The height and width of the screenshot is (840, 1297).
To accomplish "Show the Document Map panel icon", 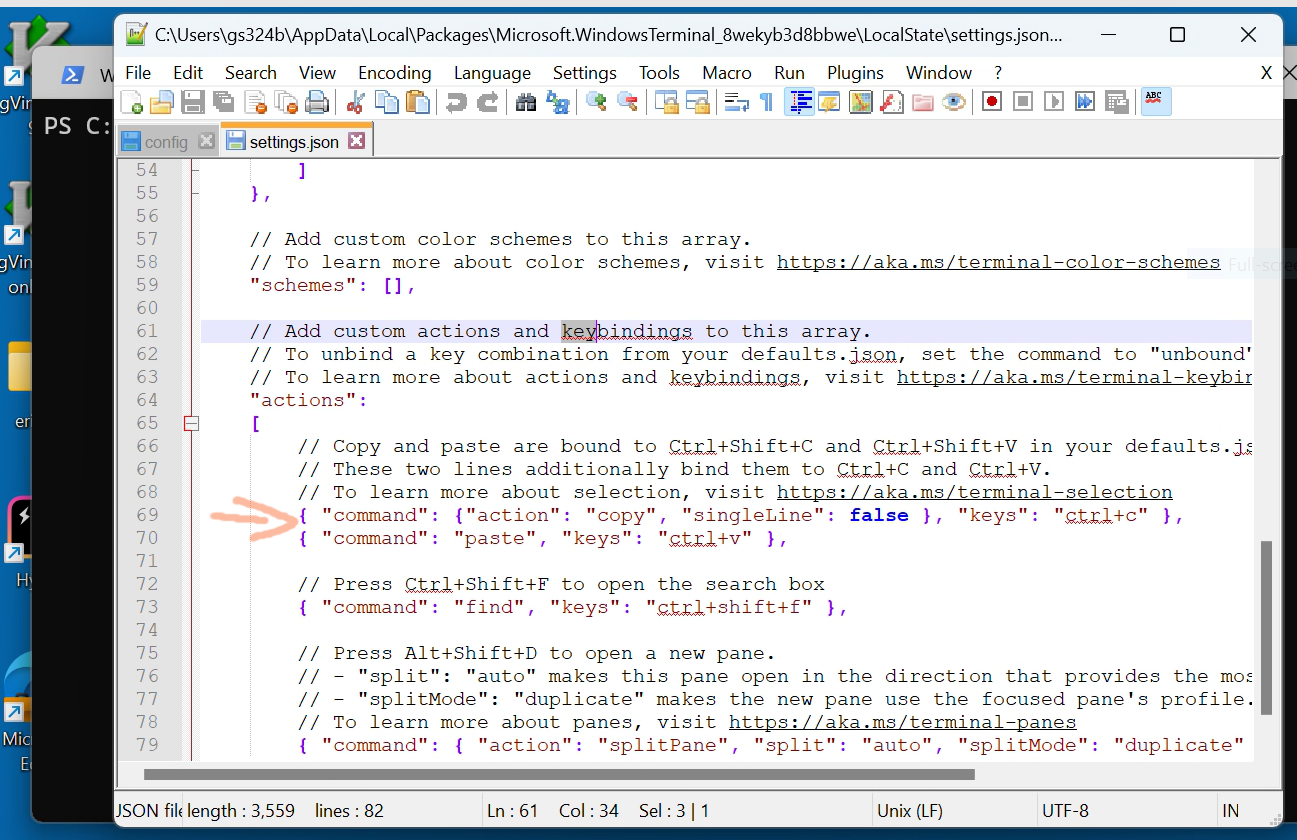I will click(x=861, y=102).
